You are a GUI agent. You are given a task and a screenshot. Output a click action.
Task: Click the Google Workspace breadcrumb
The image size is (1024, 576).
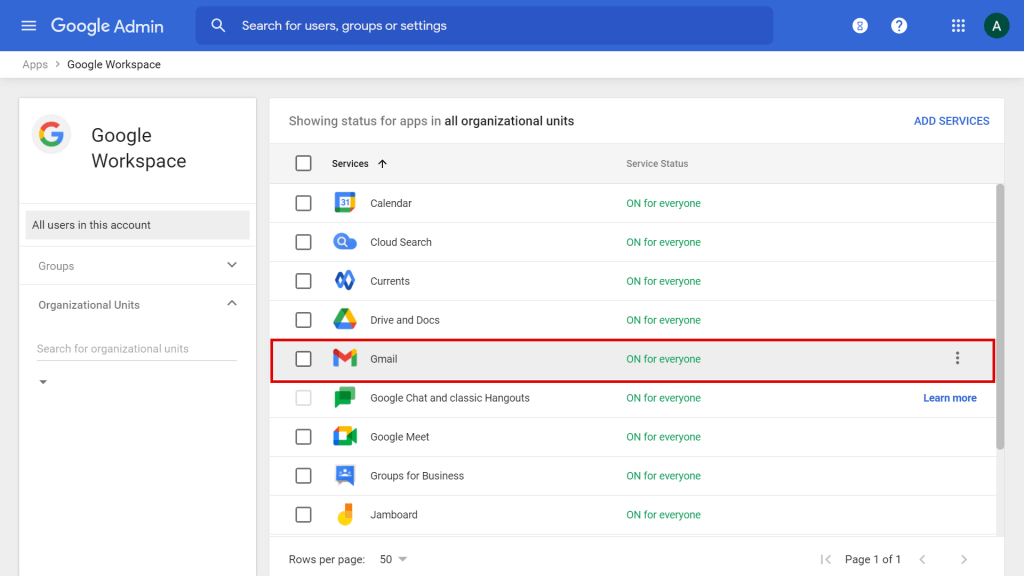114,65
